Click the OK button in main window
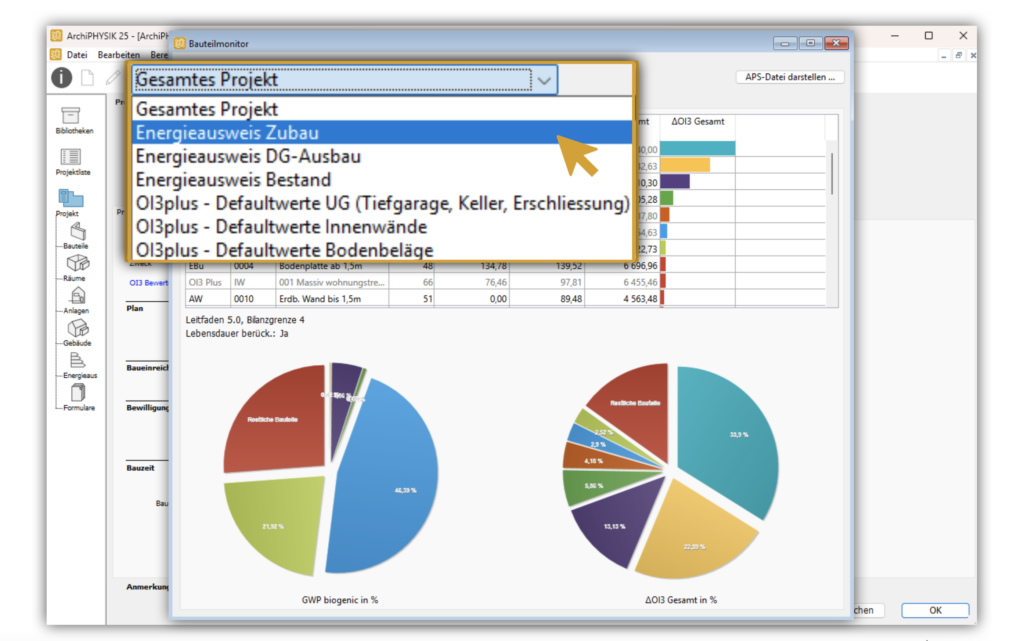This screenshot has height=641, width=1024. [x=935, y=610]
